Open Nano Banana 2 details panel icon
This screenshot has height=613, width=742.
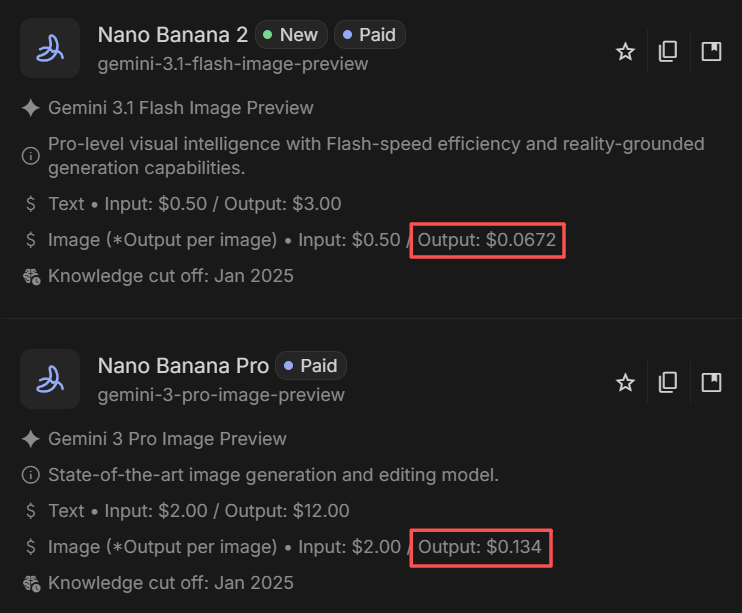pyautogui.click(x=711, y=52)
